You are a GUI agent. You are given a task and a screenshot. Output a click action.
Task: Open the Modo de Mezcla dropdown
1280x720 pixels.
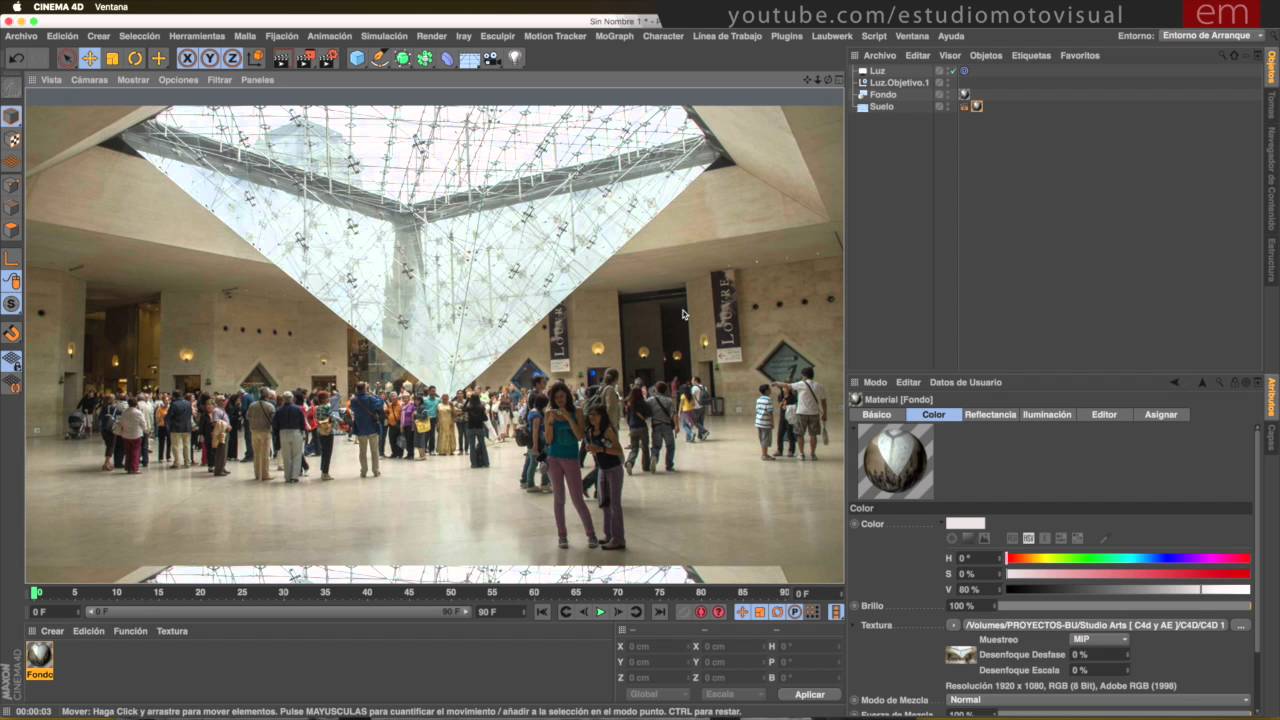[1098, 700]
